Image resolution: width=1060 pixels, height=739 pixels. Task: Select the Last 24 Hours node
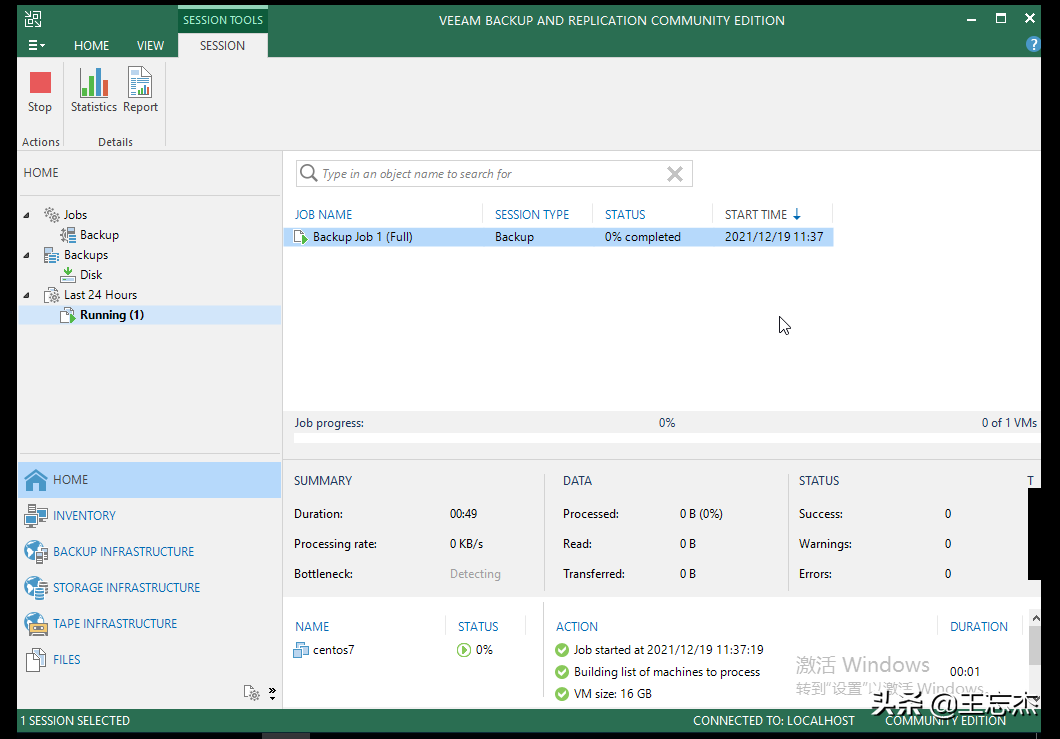pyautogui.click(x=100, y=295)
